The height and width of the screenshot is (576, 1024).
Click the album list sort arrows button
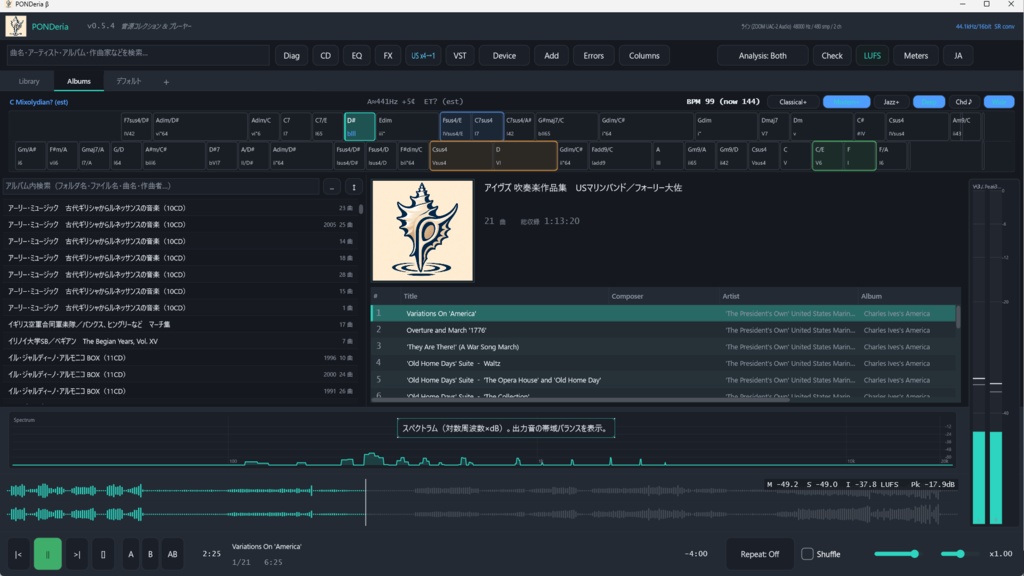(354, 187)
